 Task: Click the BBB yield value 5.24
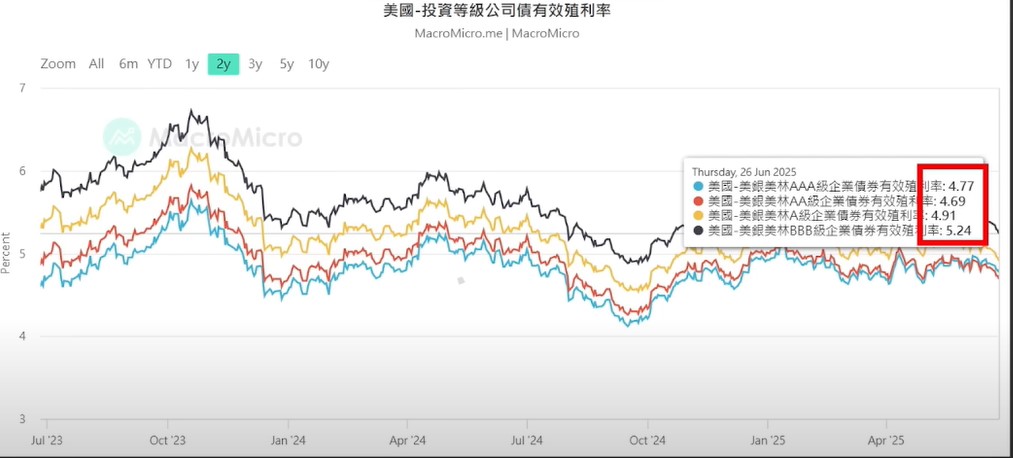tap(959, 230)
